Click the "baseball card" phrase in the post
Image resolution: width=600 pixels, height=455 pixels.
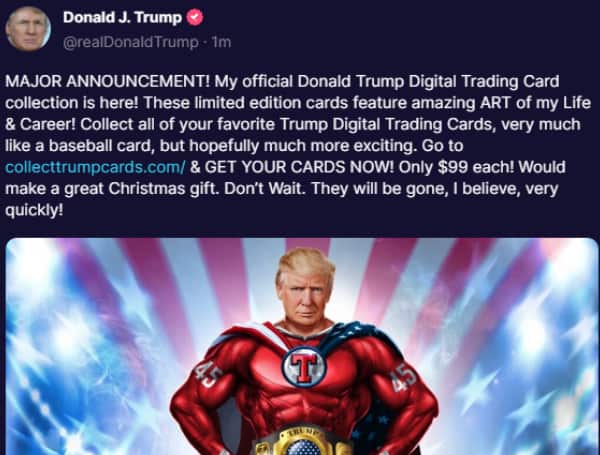pos(101,146)
